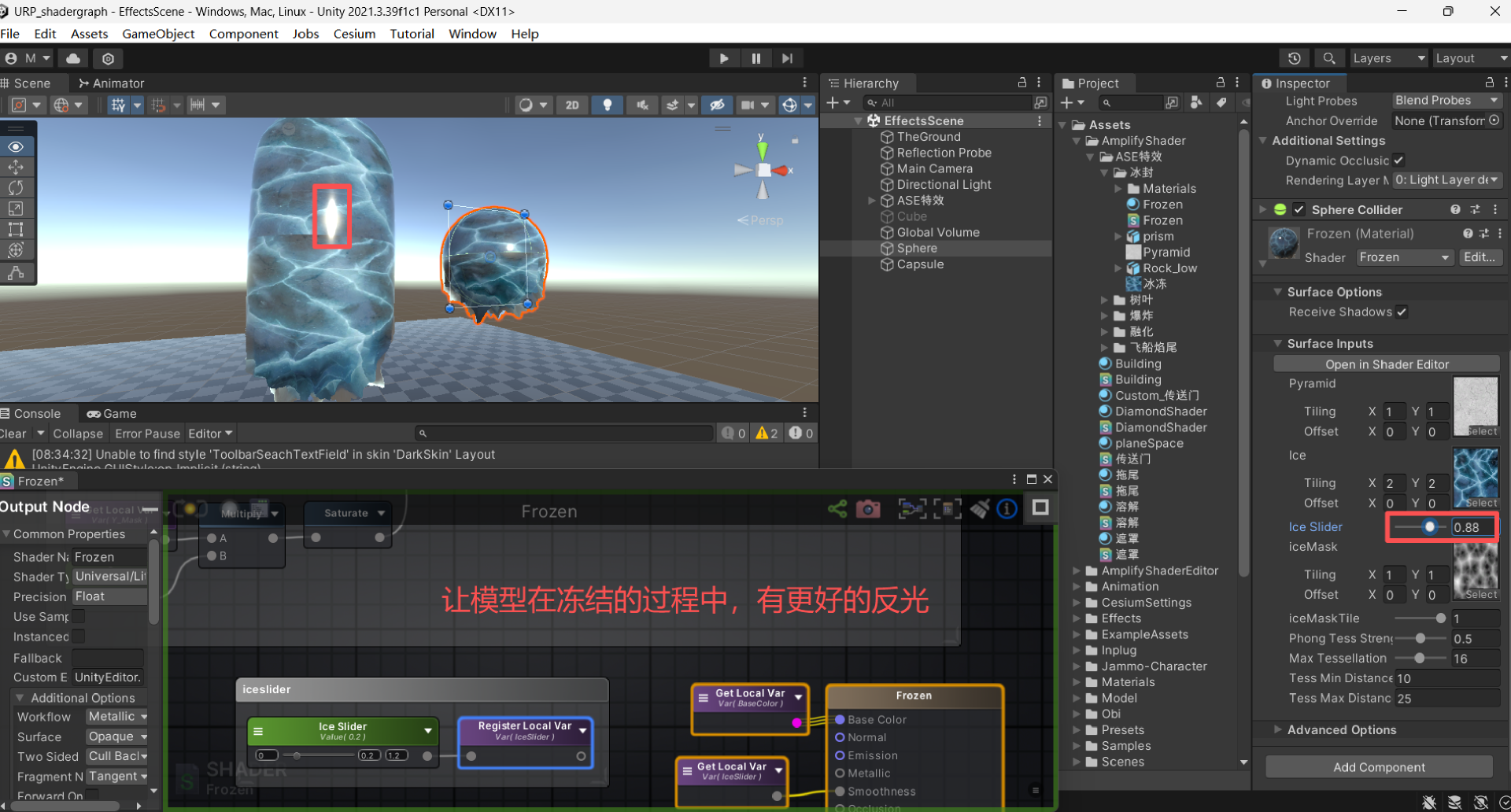Click the Step frame button
The width and height of the screenshot is (1511, 812).
pos(787,58)
